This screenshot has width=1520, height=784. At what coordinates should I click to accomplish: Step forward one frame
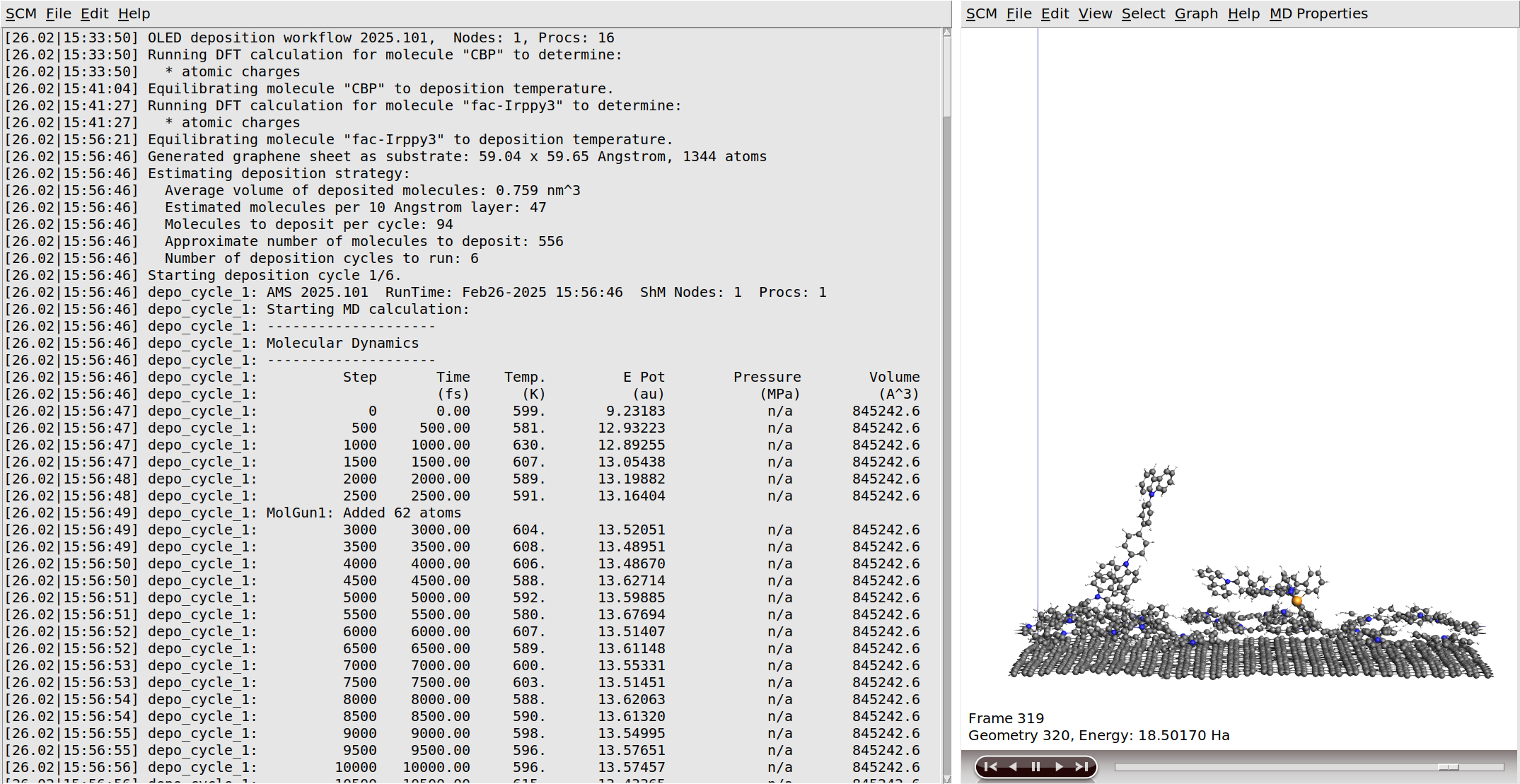tap(1059, 767)
